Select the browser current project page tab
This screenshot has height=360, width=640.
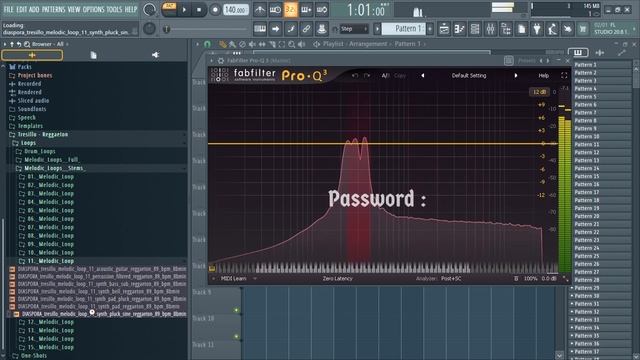point(93,55)
